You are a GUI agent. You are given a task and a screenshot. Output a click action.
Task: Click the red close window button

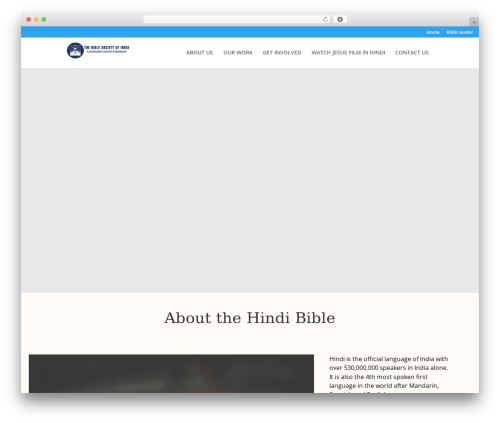(x=29, y=20)
